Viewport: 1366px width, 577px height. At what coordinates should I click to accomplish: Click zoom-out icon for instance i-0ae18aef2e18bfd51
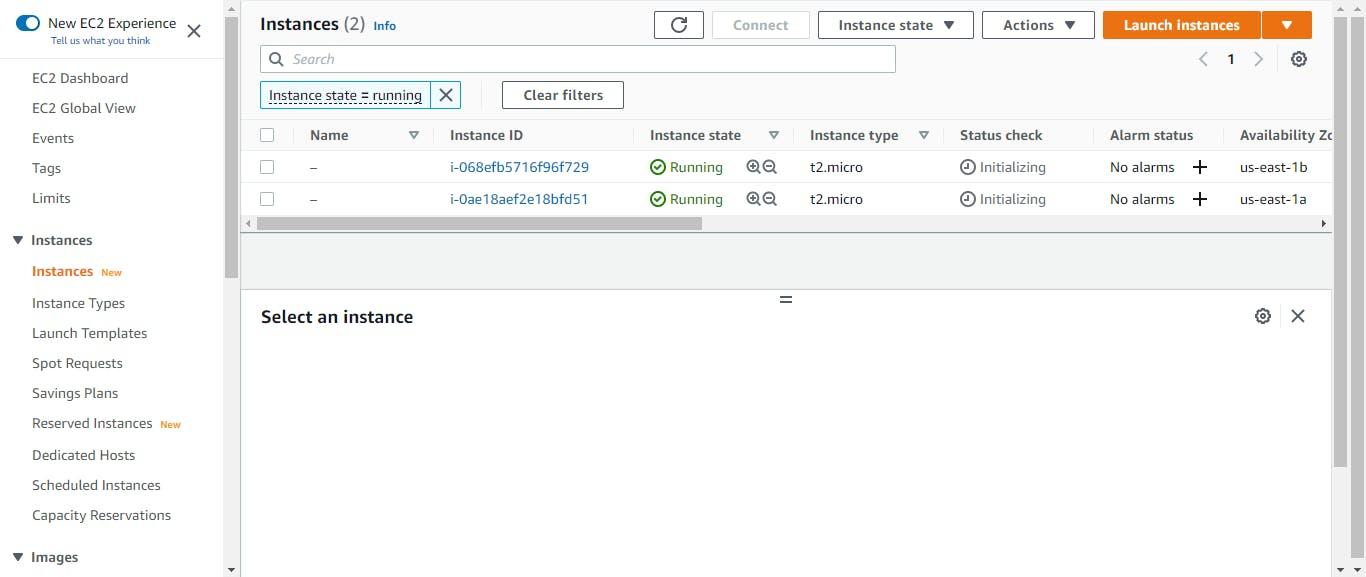coord(770,200)
